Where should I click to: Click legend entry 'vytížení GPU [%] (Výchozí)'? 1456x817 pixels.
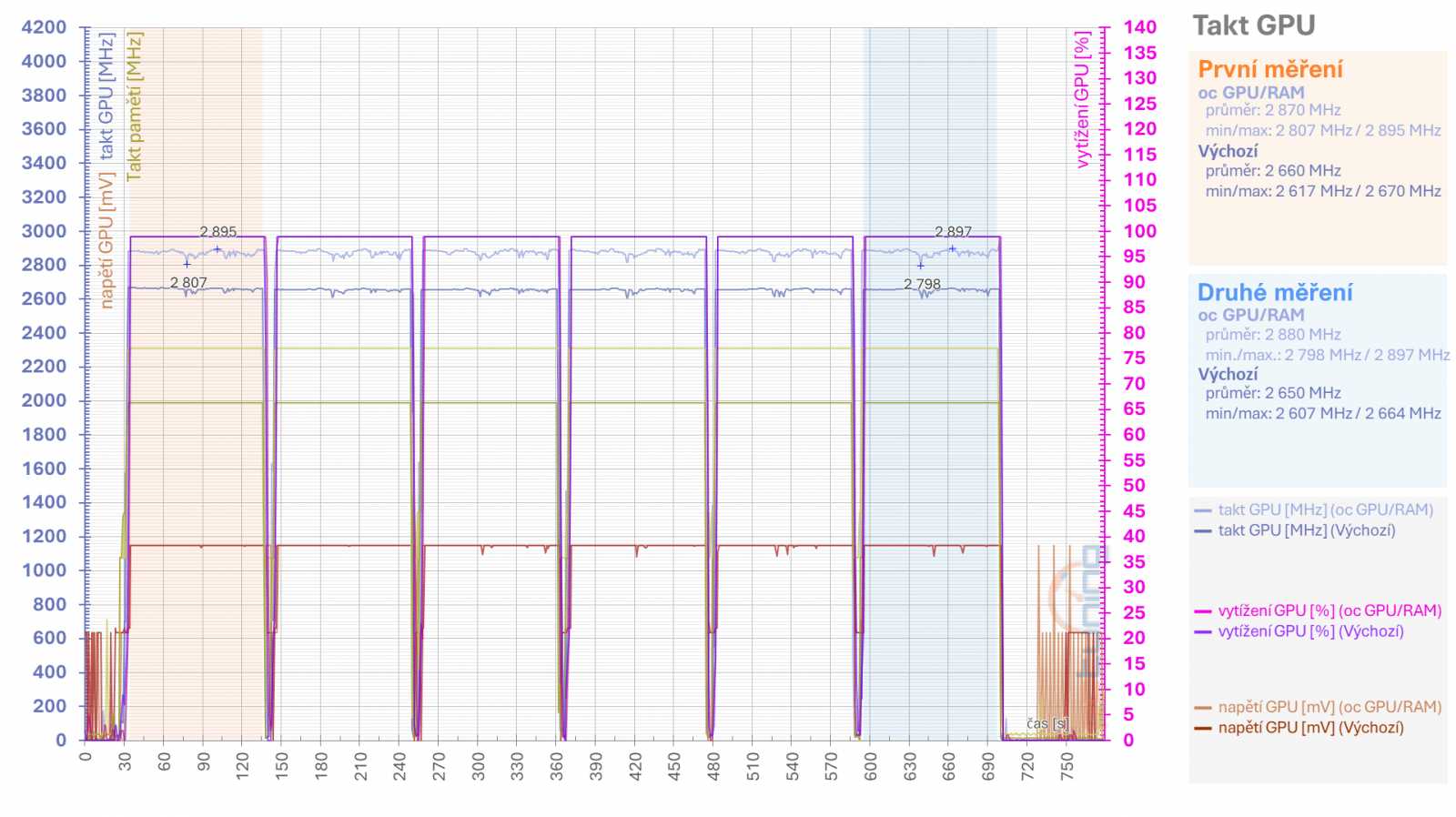coord(1310,630)
